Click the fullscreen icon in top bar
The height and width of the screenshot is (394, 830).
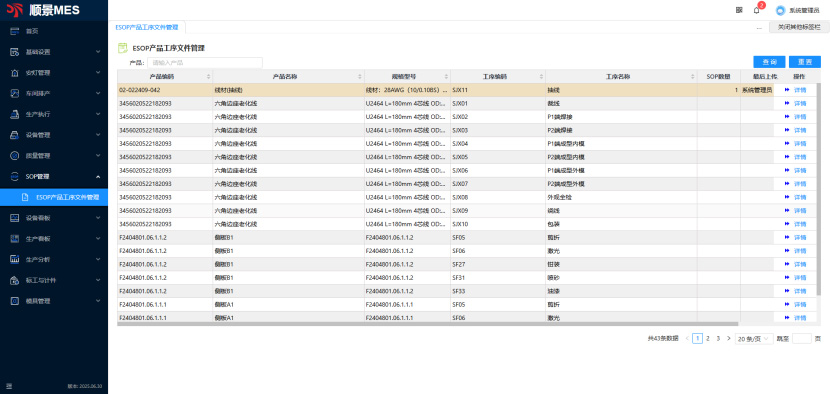(x=739, y=10)
